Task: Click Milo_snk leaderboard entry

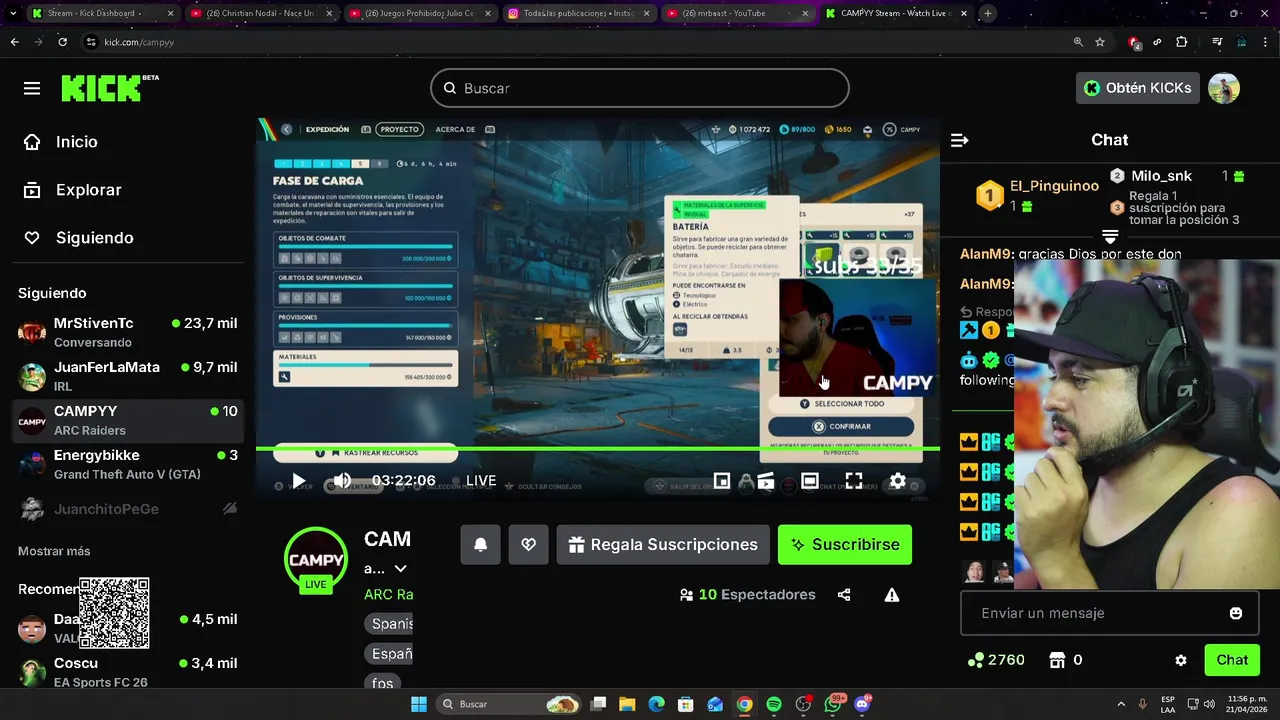Action: 1177,176
